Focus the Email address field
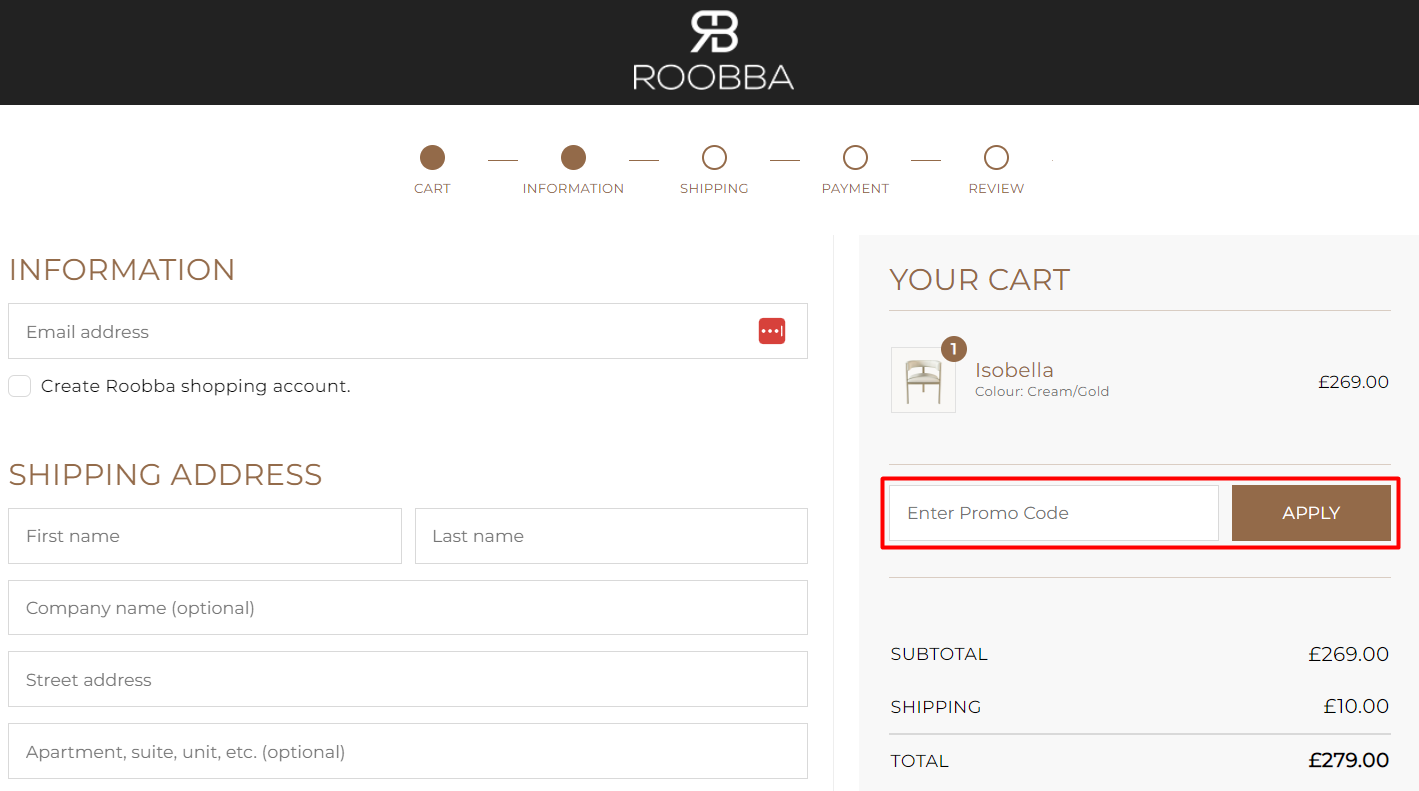 pyautogui.click(x=408, y=331)
